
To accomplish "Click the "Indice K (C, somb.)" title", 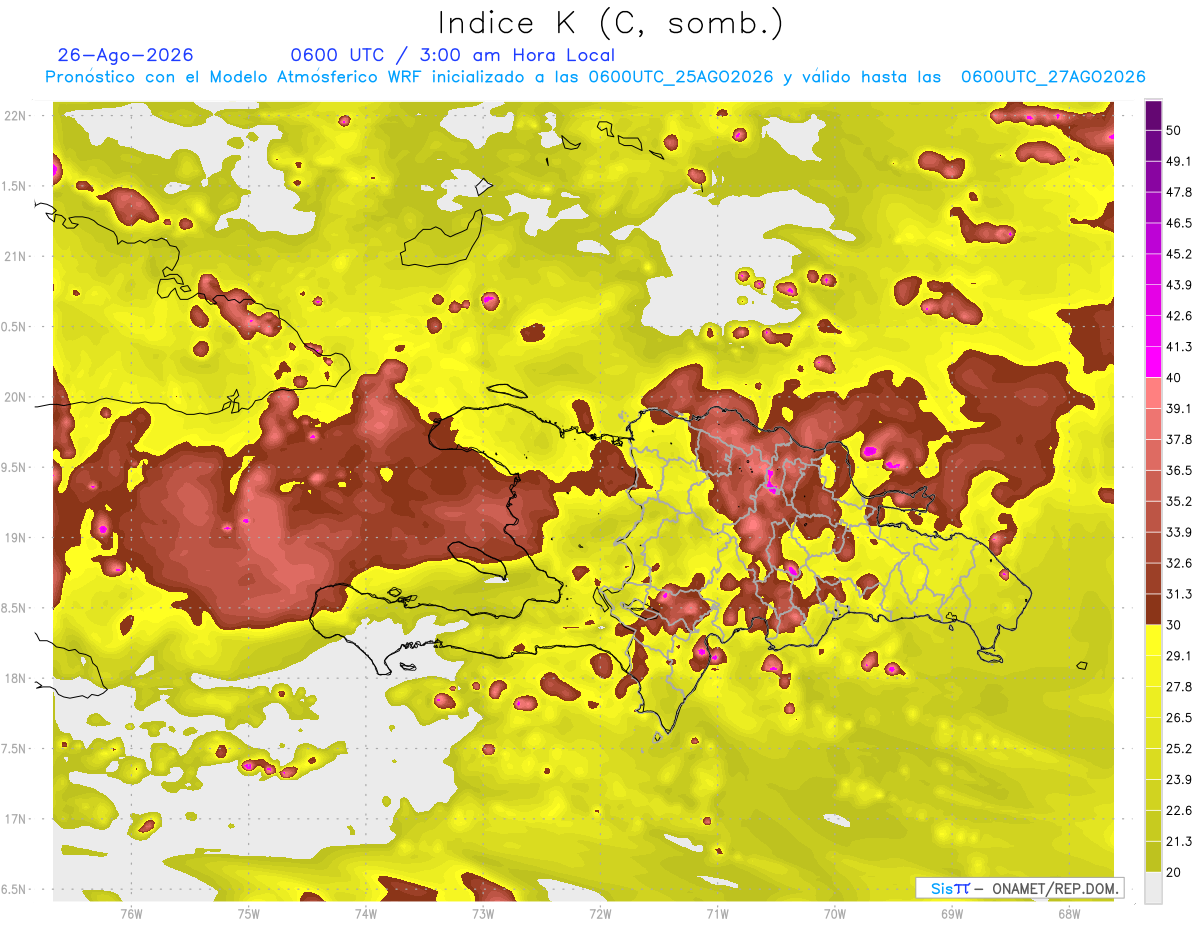I will coord(611,23).
